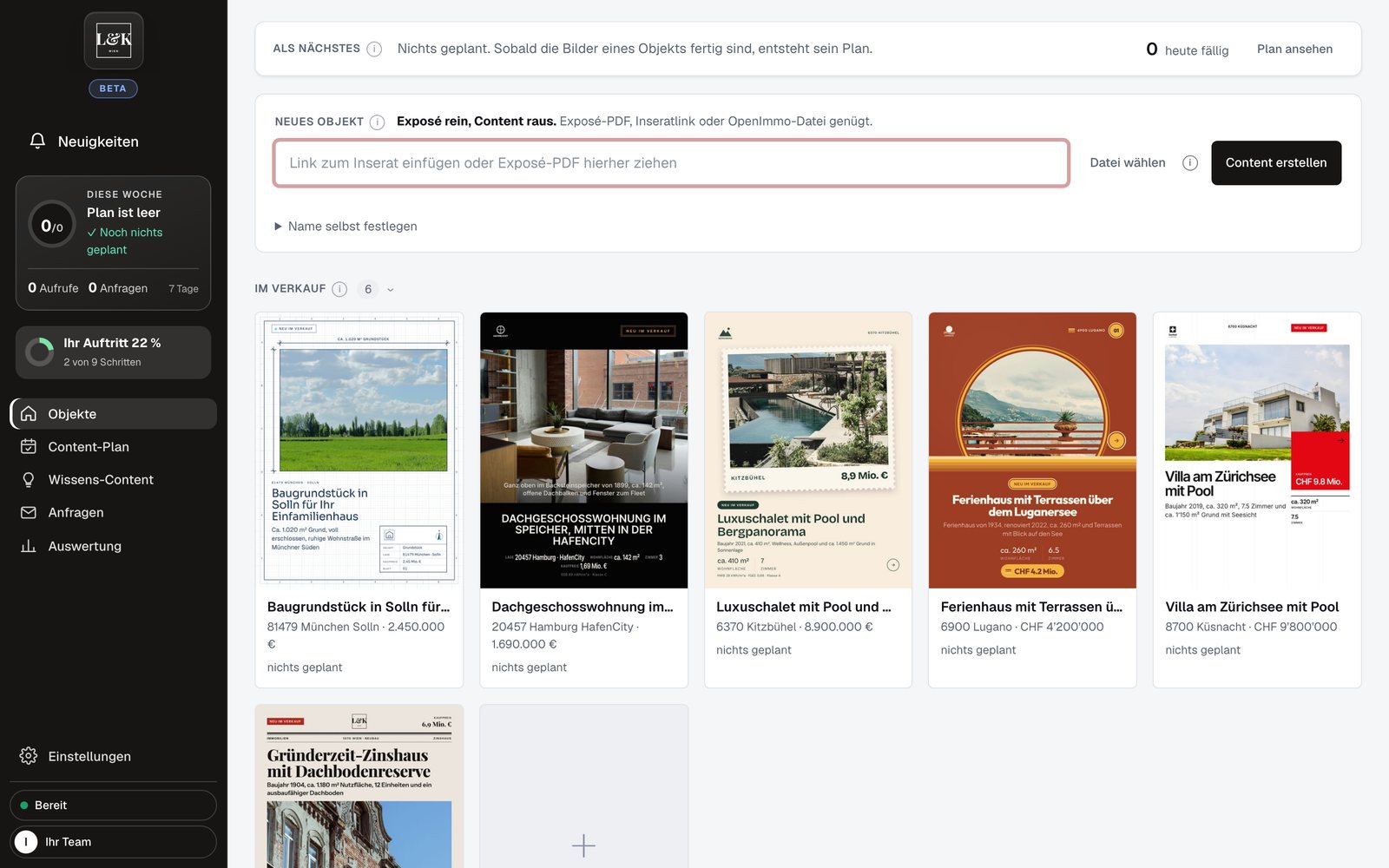Screen dimensions: 1389x868
Task: Click Plan ansehen link
Action: [1294, 49]
